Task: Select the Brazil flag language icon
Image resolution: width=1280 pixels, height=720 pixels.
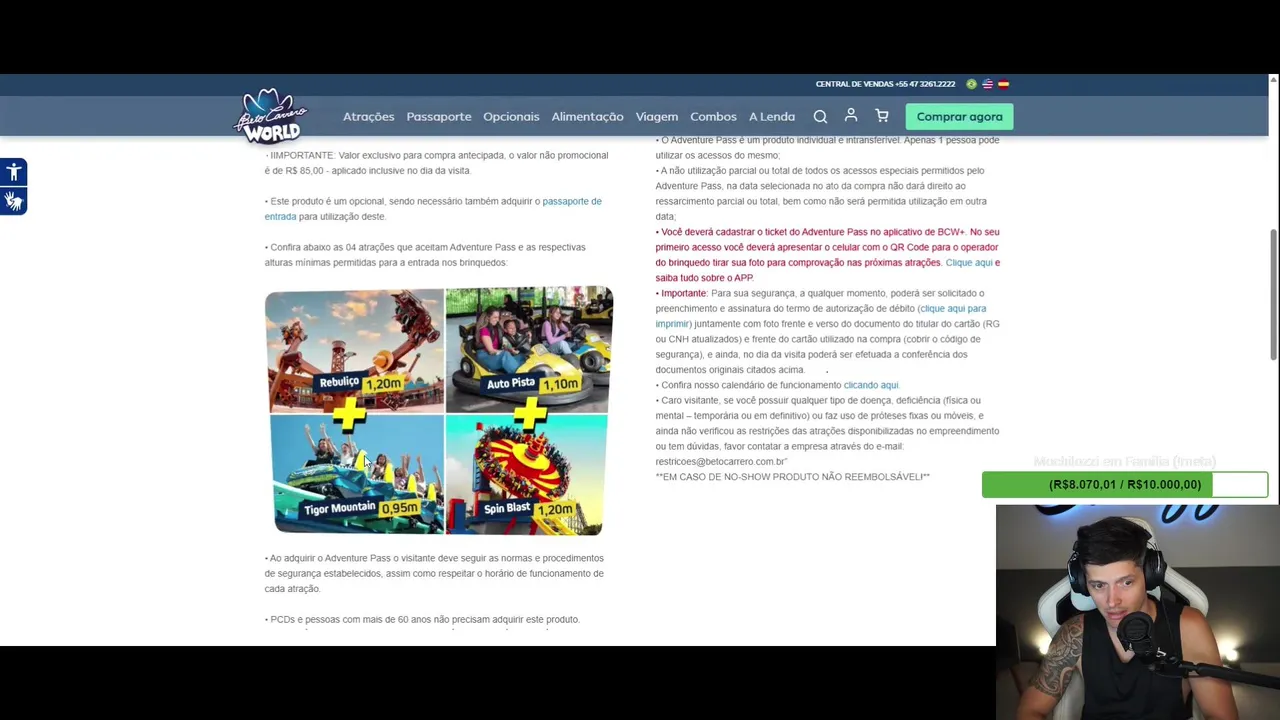Action: pyautogui.click(x=971, y=84)
